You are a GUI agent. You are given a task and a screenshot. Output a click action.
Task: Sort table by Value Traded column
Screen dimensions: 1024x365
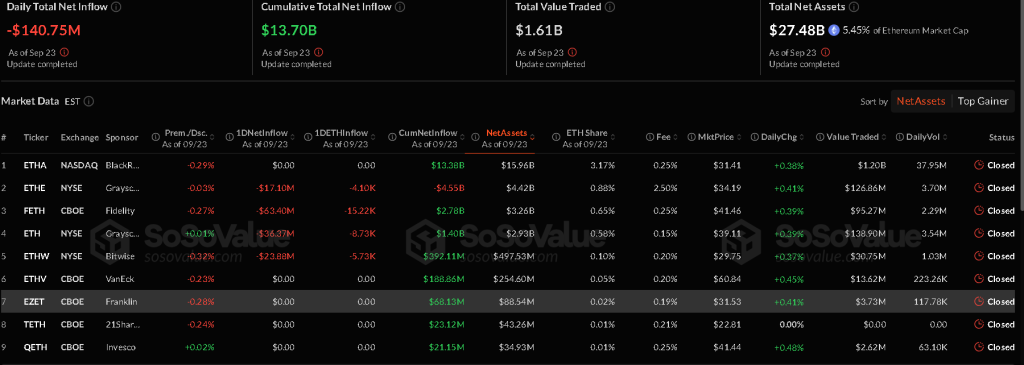(x=851, y=137)
